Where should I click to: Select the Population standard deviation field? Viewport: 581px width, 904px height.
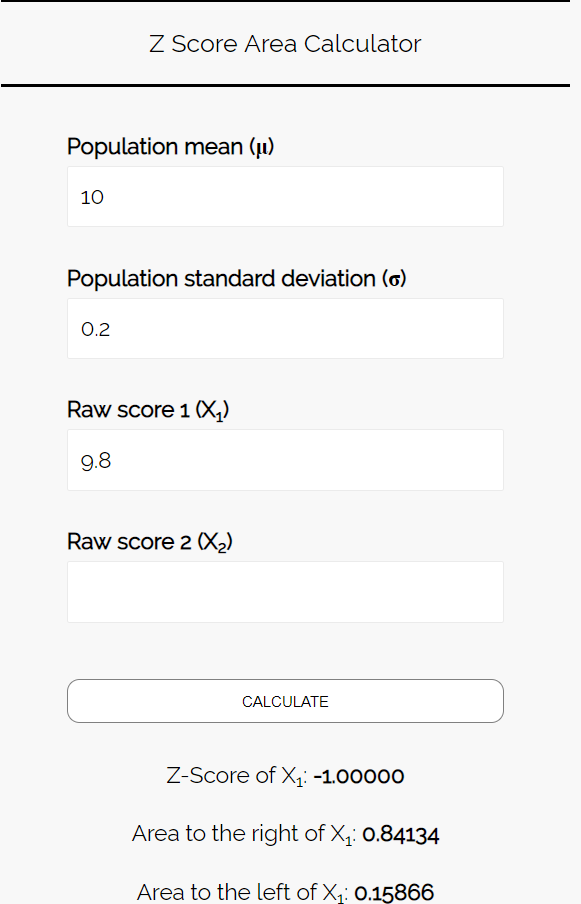pyautogui.click(x=285, y=328)
